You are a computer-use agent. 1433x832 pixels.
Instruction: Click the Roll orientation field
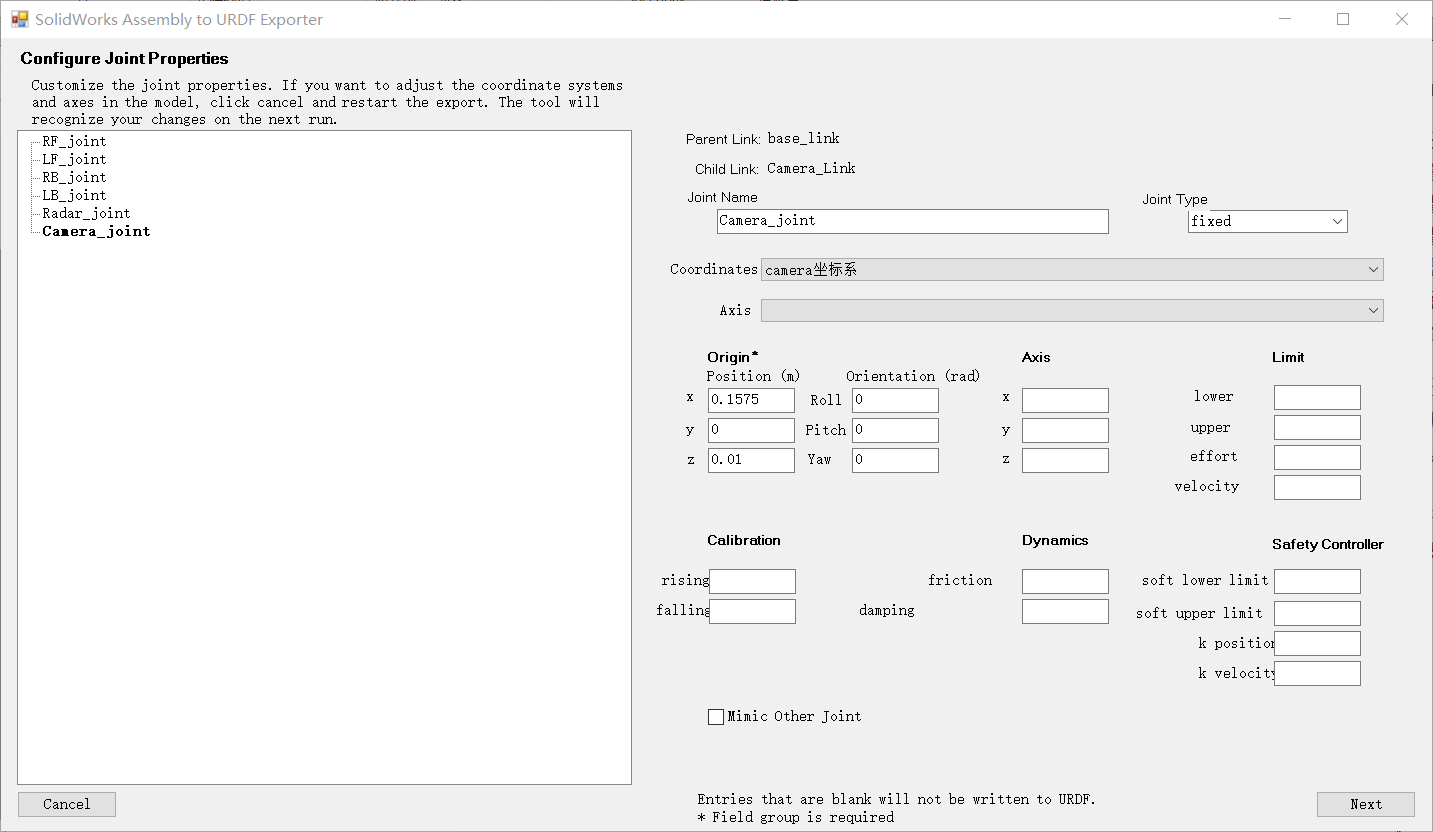[x=895, y=401]
